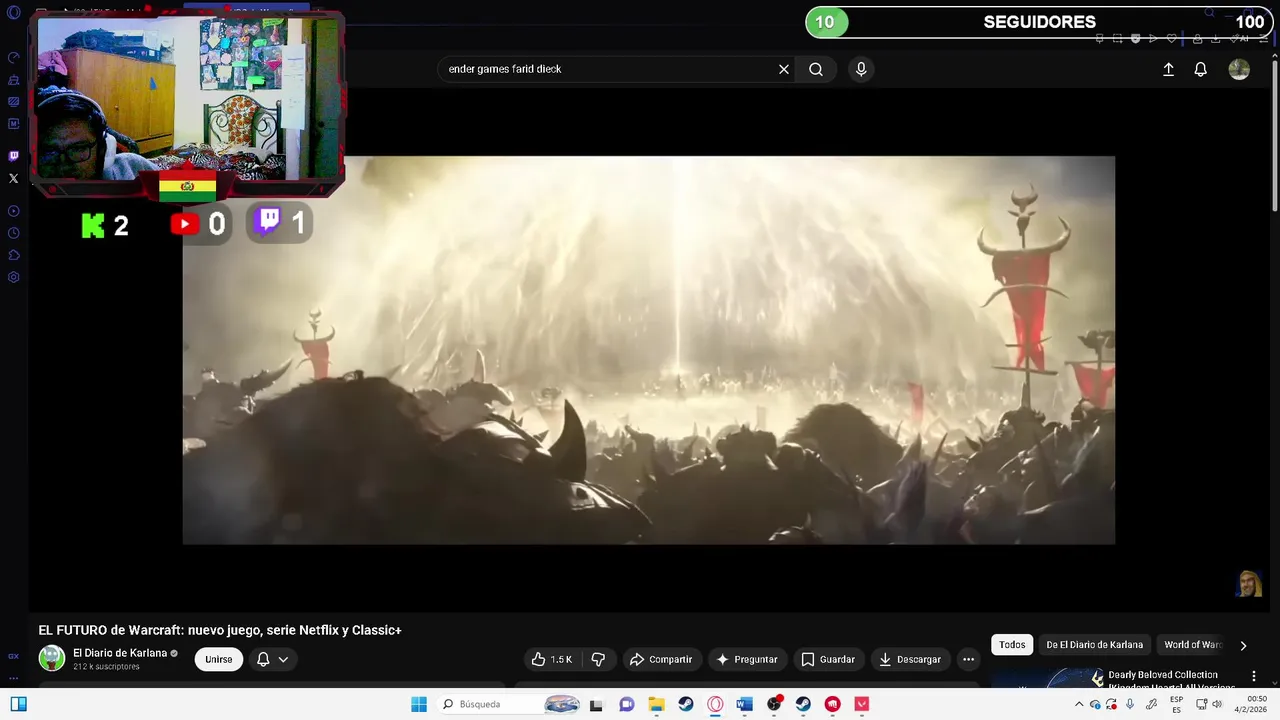Open Microsoft Word from the taskbar

click(744, 704)
